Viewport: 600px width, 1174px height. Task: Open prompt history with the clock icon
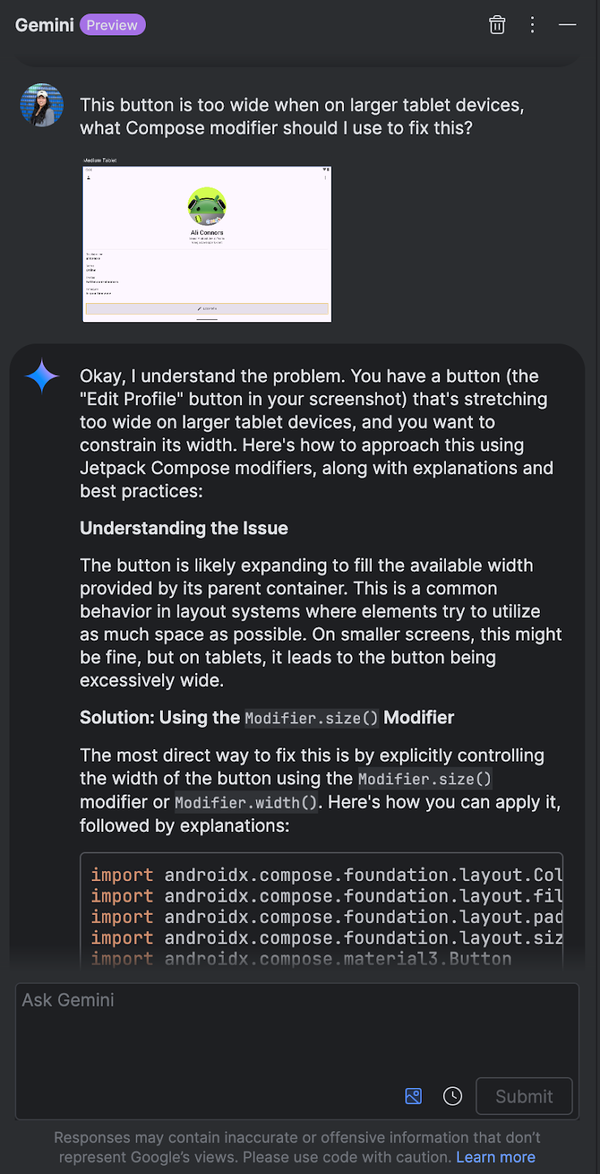pos(452,1096)
